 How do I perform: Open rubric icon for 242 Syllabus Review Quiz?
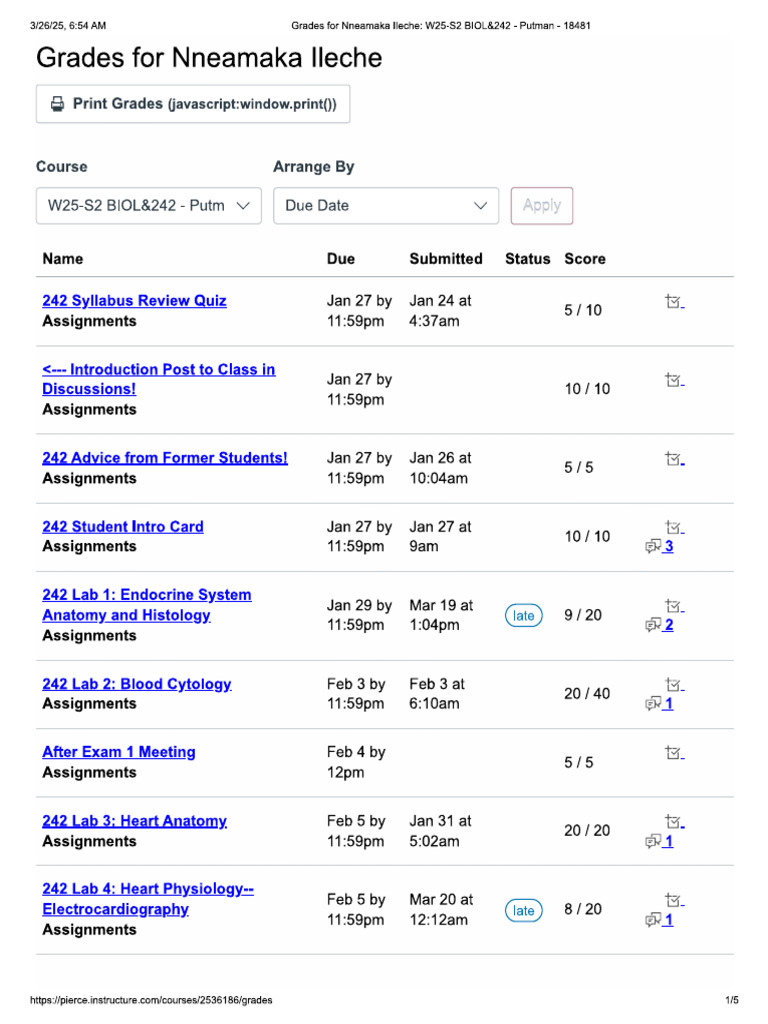pos(674,301)
